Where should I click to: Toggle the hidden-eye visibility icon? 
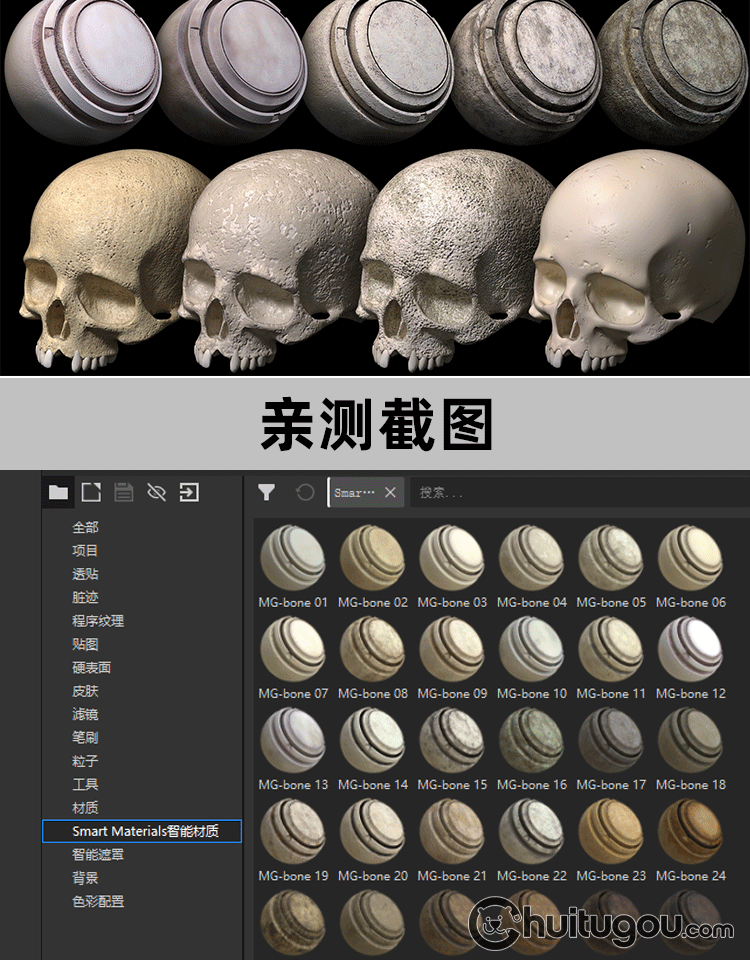pos(156,492)
